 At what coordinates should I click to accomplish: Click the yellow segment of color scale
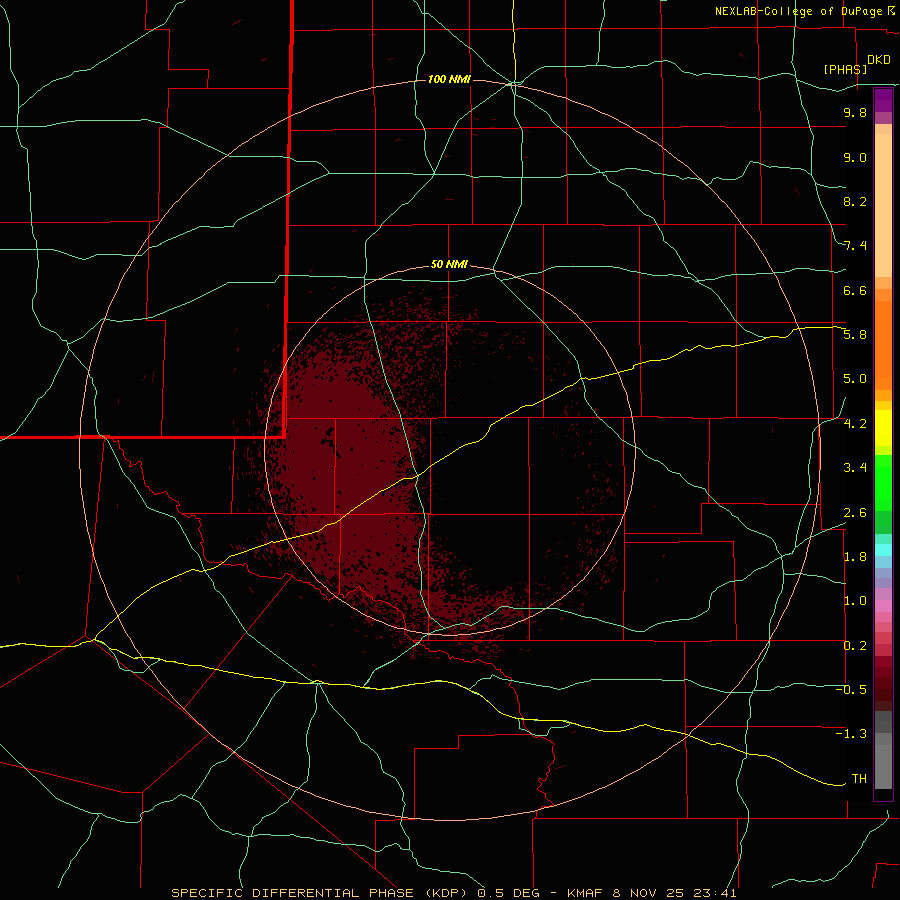tap(883, 428)
